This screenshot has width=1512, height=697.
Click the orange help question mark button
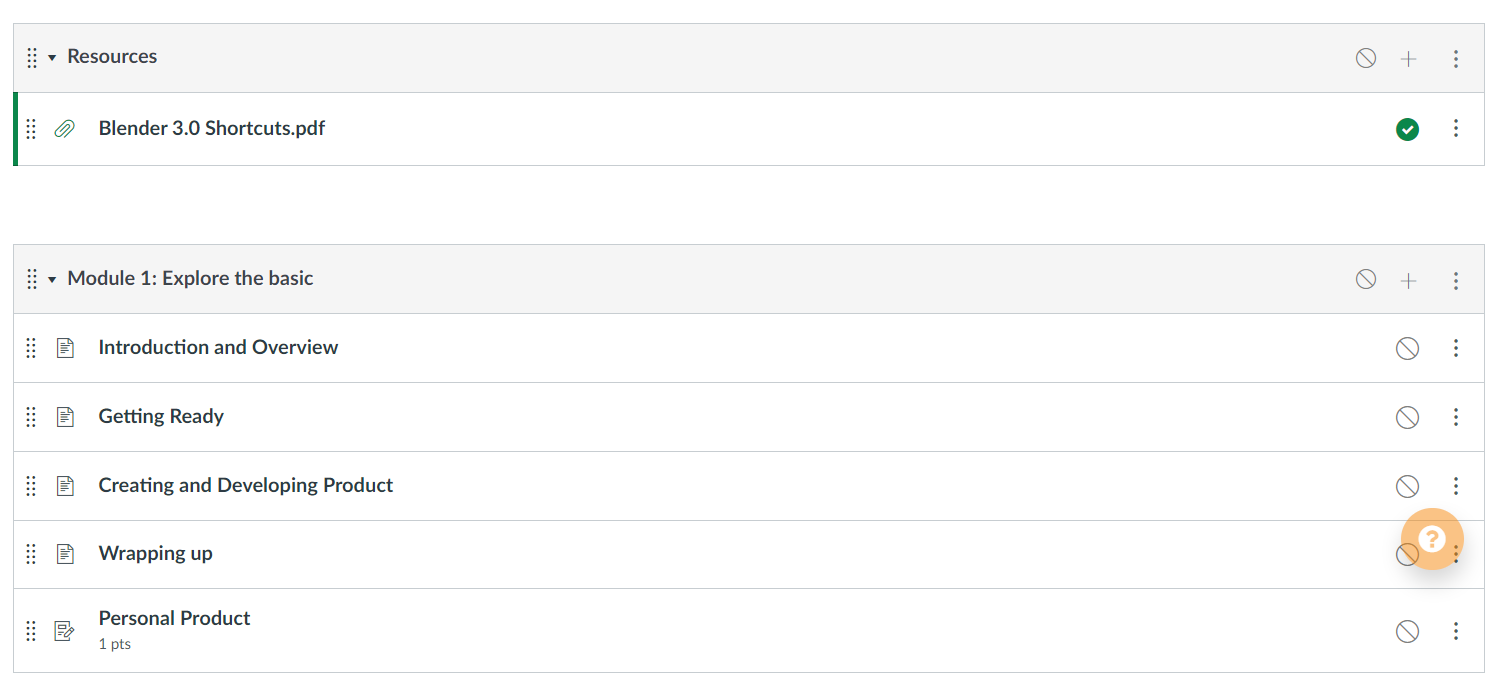pyautogui.click(x=1432, y=539)
